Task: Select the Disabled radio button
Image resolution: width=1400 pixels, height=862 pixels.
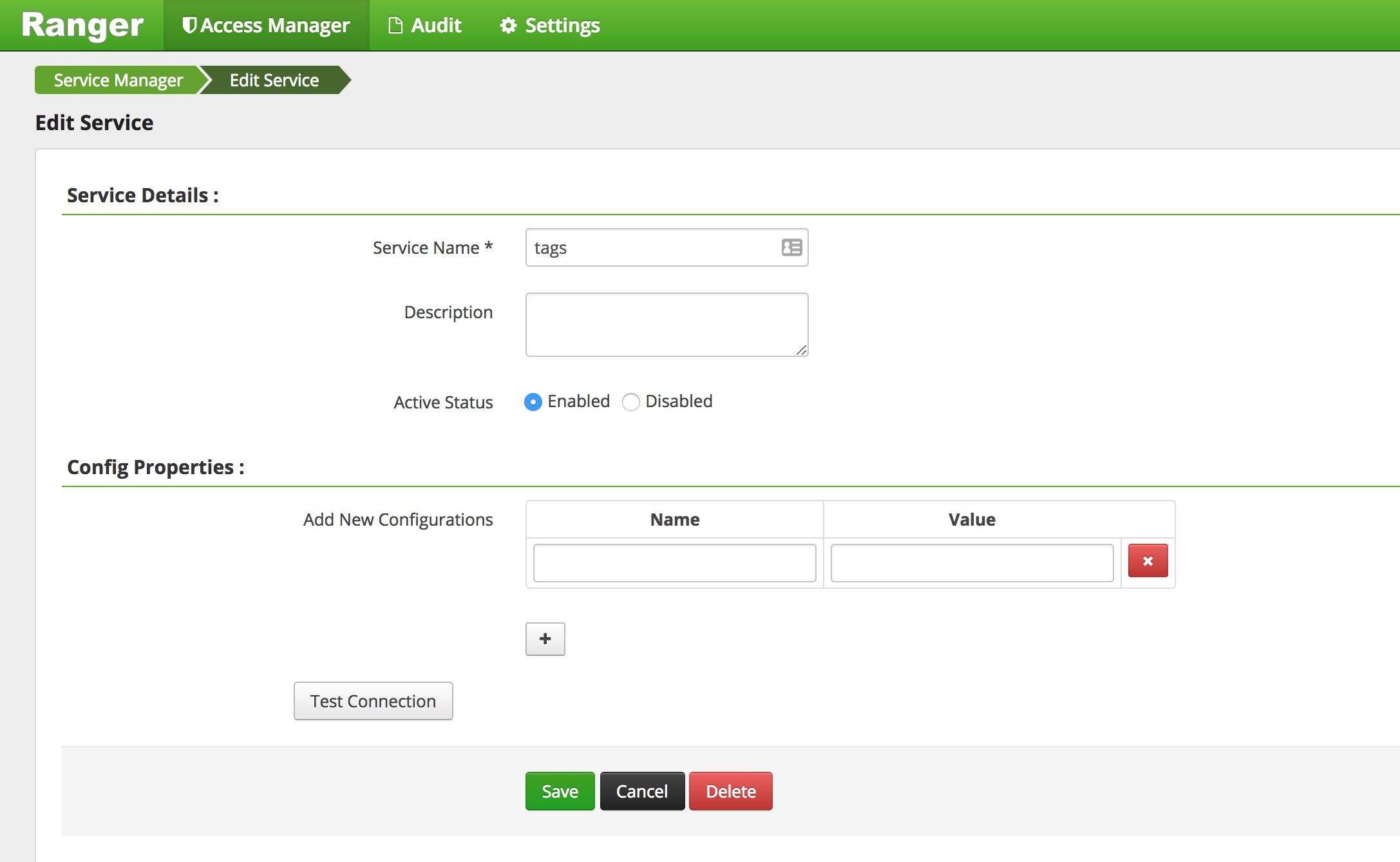Action: coord(631,402)
